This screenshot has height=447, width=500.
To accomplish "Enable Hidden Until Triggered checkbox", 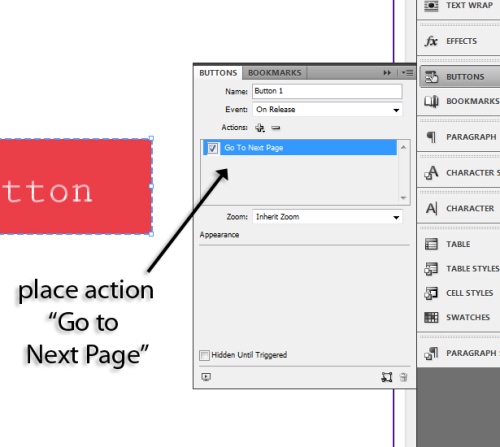I will [x=204, y=355].
